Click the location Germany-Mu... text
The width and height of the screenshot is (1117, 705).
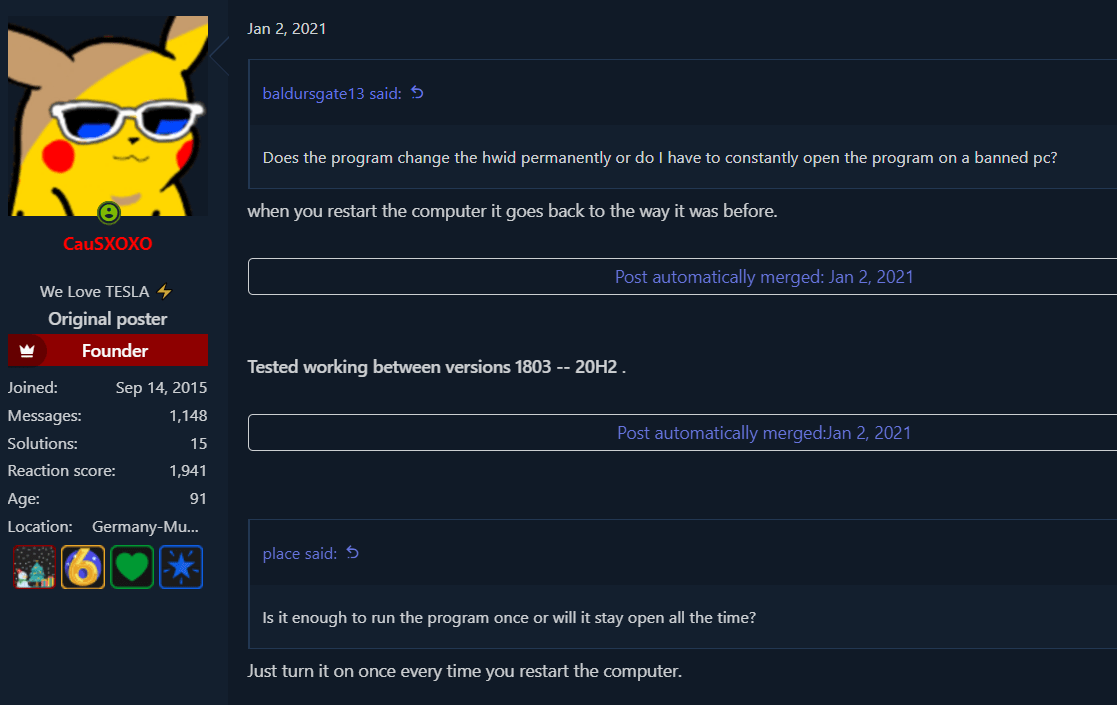coord(145,526)
